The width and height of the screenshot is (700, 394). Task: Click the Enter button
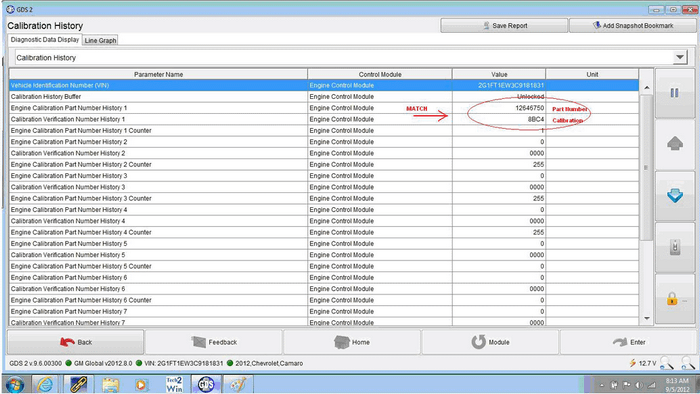(629, 342)
